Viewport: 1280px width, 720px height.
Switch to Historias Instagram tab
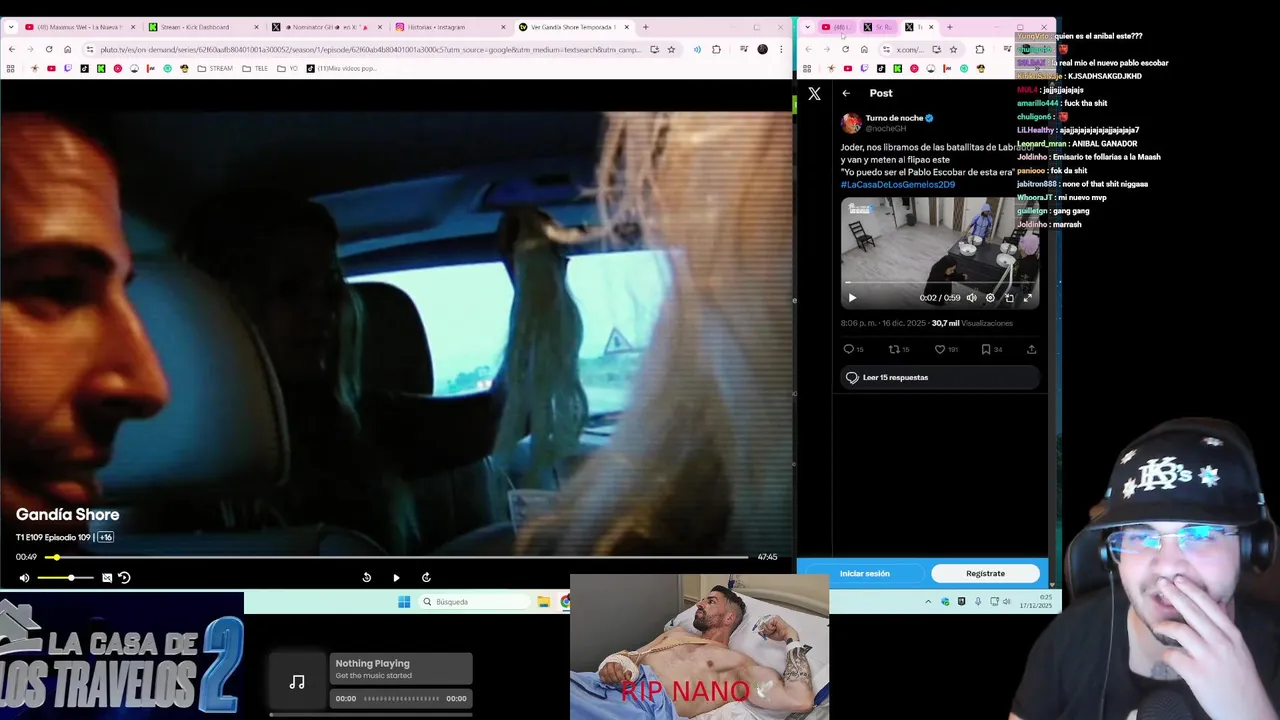tap(448, 27)
